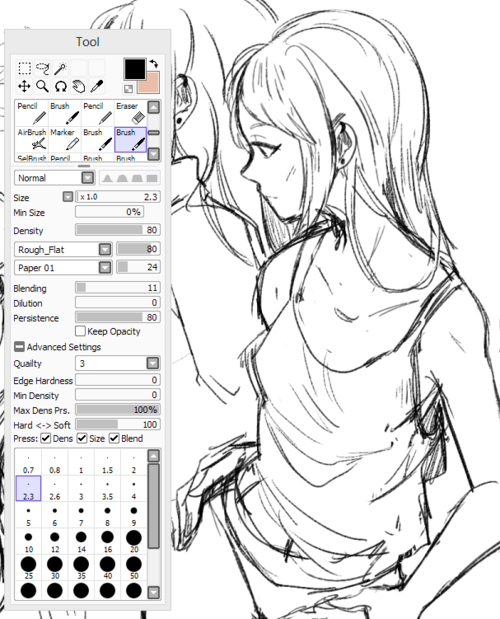Pick the third flatter brush edge shape
500x619 pixels.
[137, 178]
